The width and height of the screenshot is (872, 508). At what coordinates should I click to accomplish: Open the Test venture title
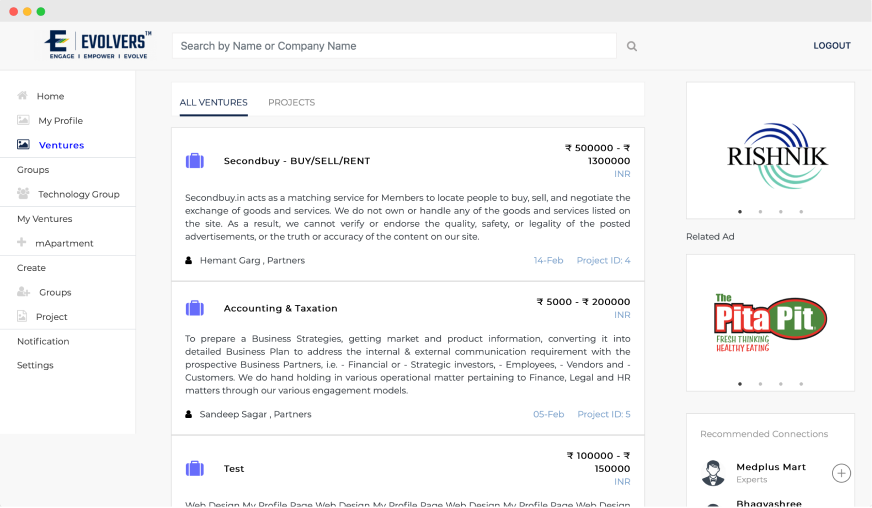(x=234, y=468)
